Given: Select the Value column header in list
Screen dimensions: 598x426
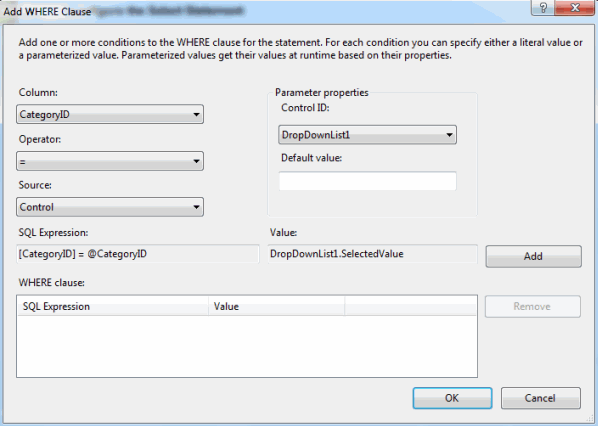Looking at the screenshot, I should coord(276,306).
